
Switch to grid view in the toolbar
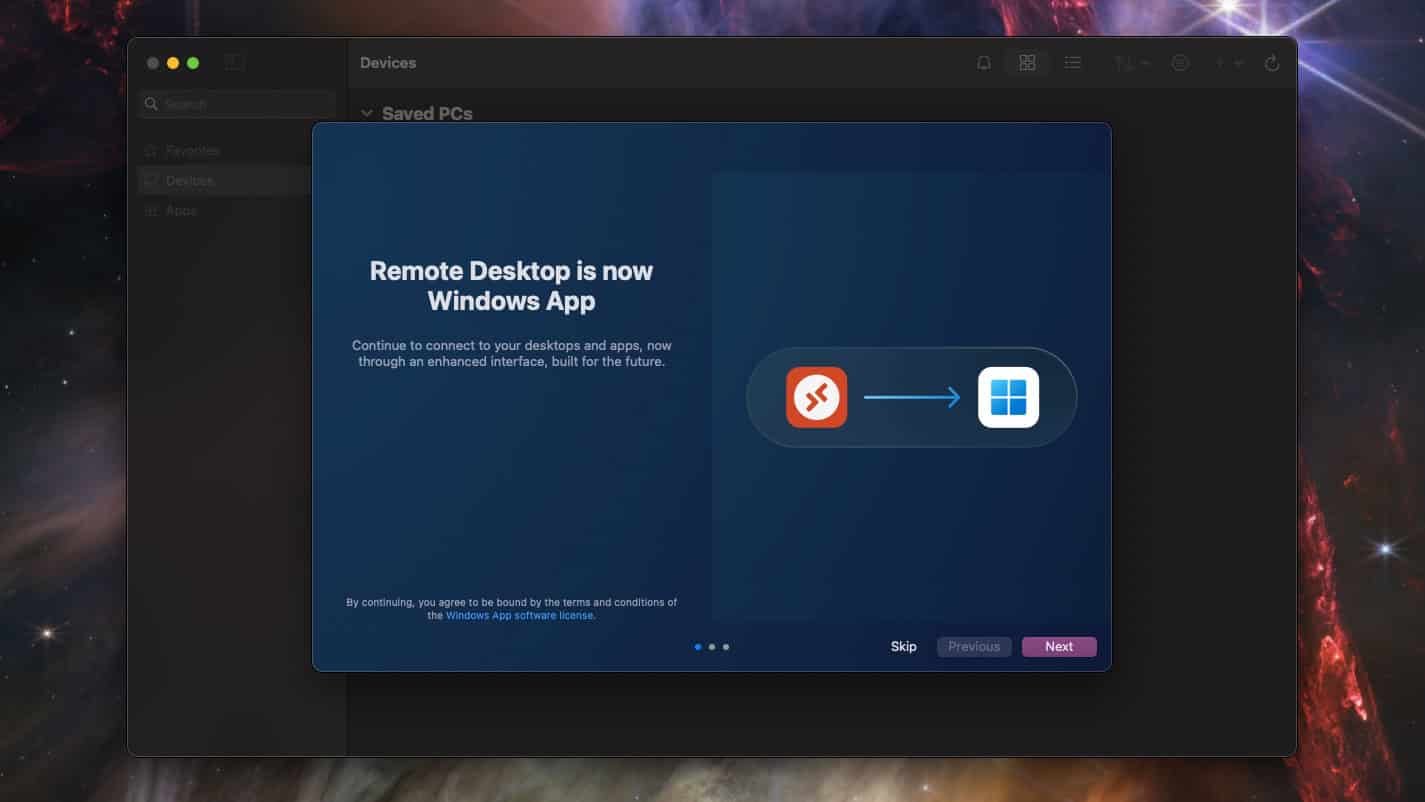(1027, 63)
